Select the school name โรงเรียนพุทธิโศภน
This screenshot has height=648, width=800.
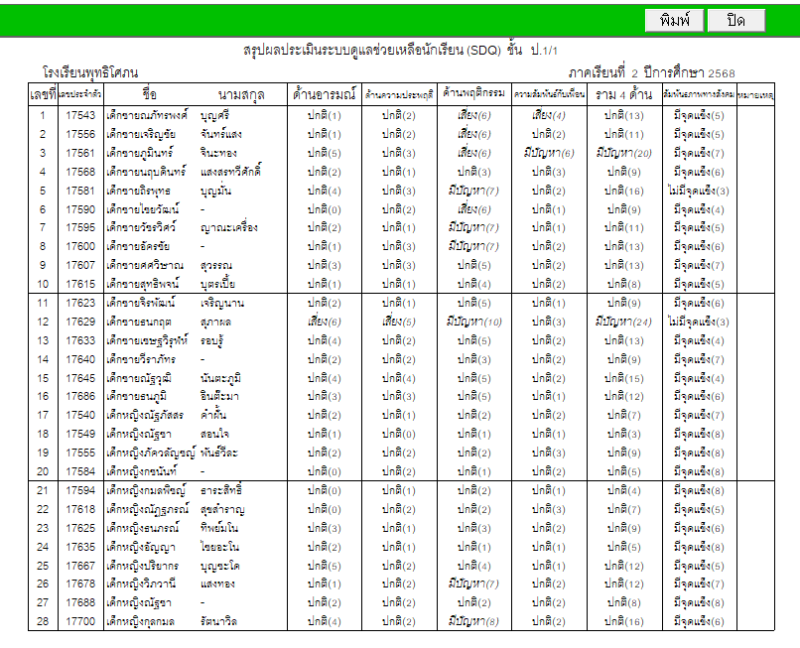(x=91, y=74)
